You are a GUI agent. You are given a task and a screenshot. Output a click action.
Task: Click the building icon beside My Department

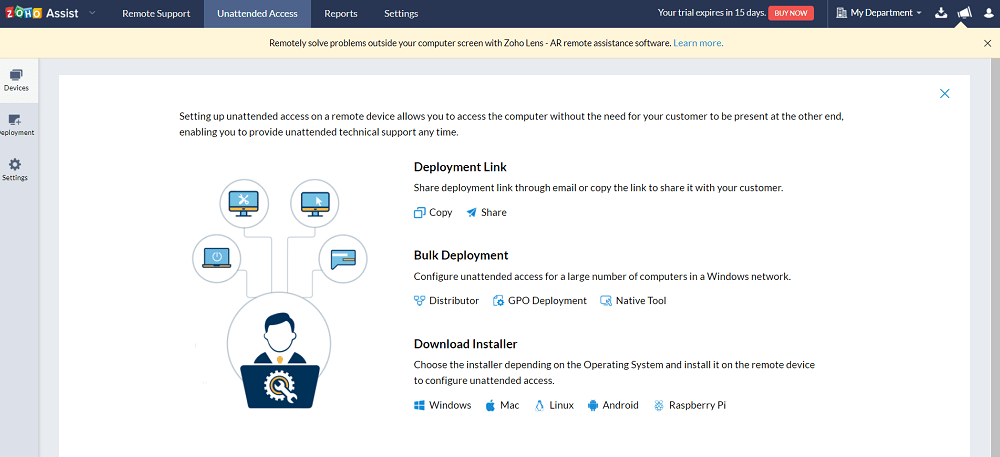(x=841, y=13)
